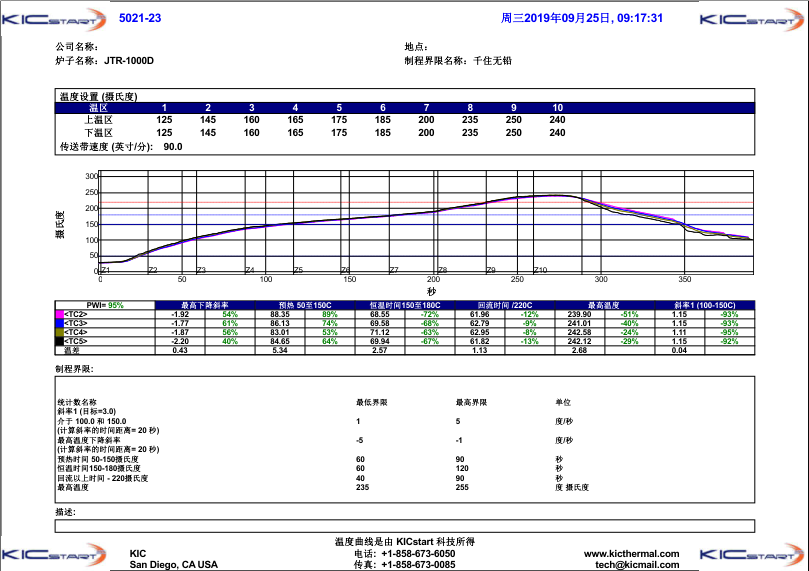Click the phone number +1-858-673-6050

tap(418, 554)
